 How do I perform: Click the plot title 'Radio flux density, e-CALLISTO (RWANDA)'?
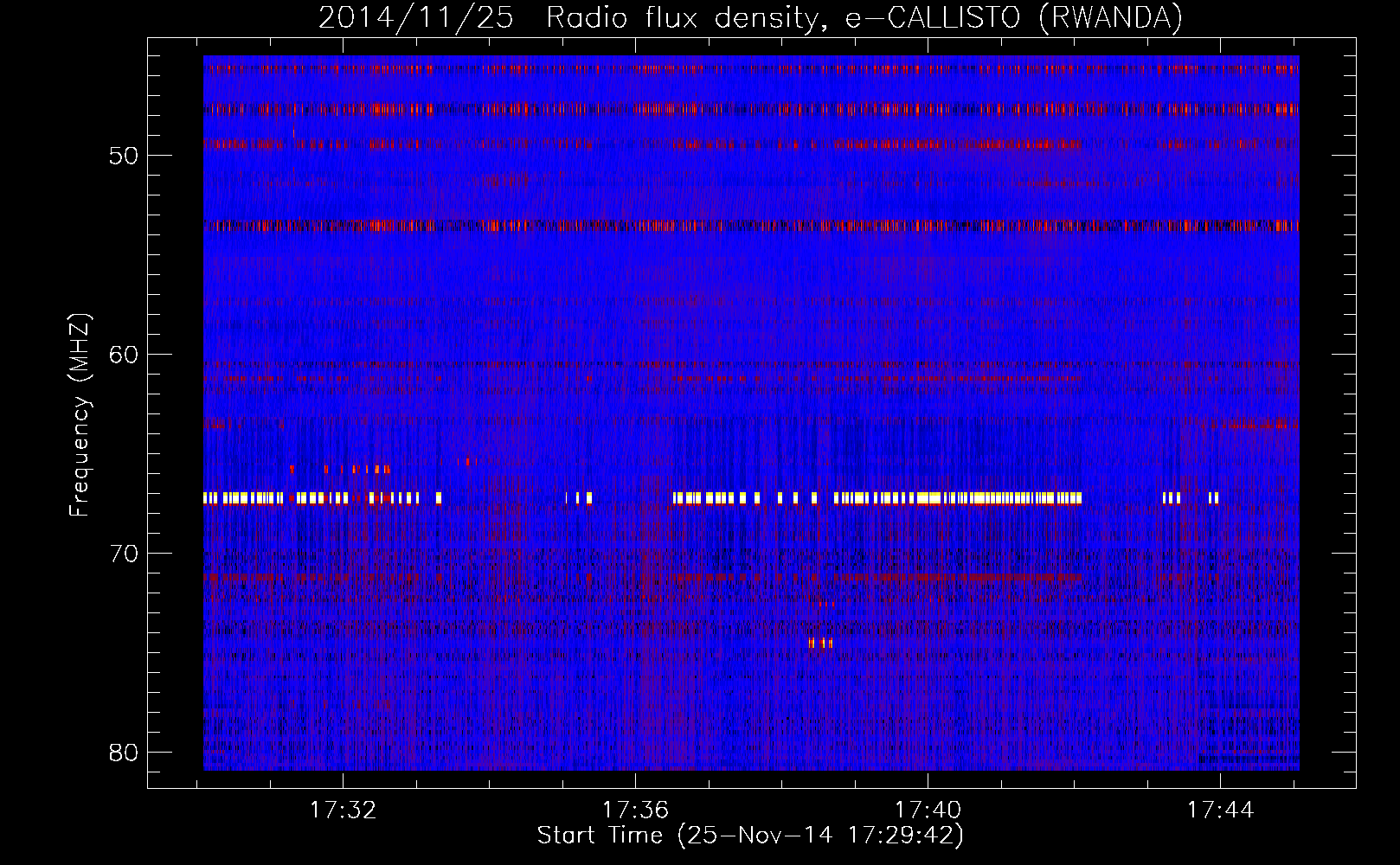(x=864, y=17)
